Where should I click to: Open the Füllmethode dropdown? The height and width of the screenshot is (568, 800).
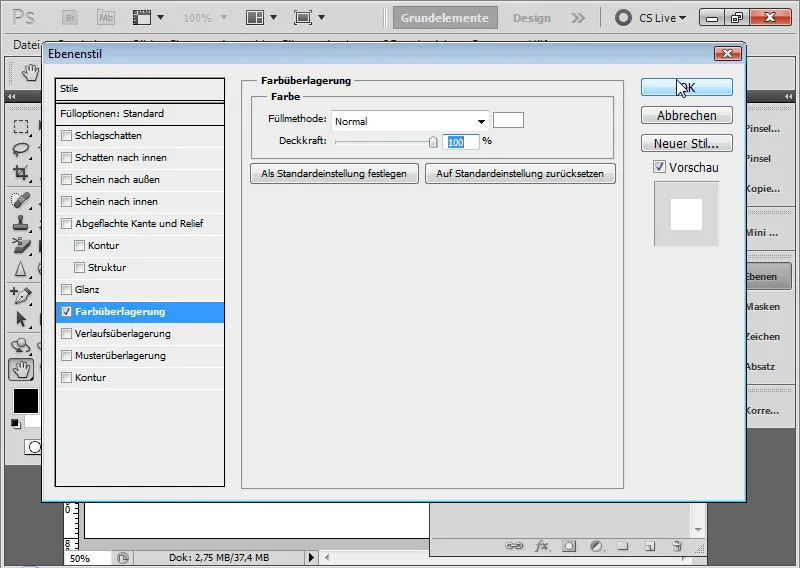[x=410, y=121]
